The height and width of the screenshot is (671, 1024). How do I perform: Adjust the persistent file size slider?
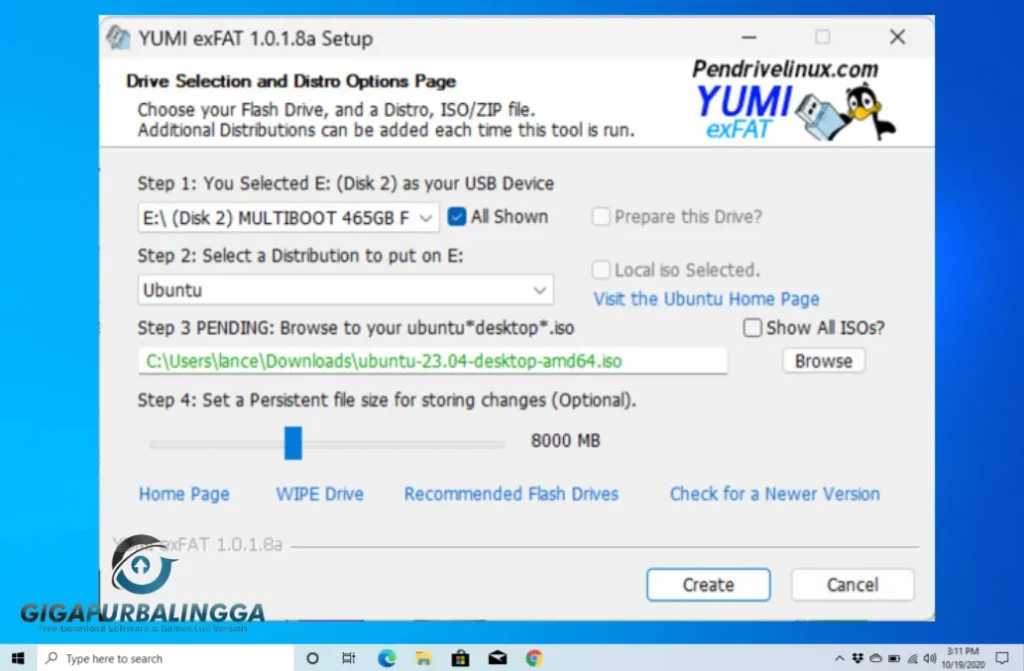293,442
